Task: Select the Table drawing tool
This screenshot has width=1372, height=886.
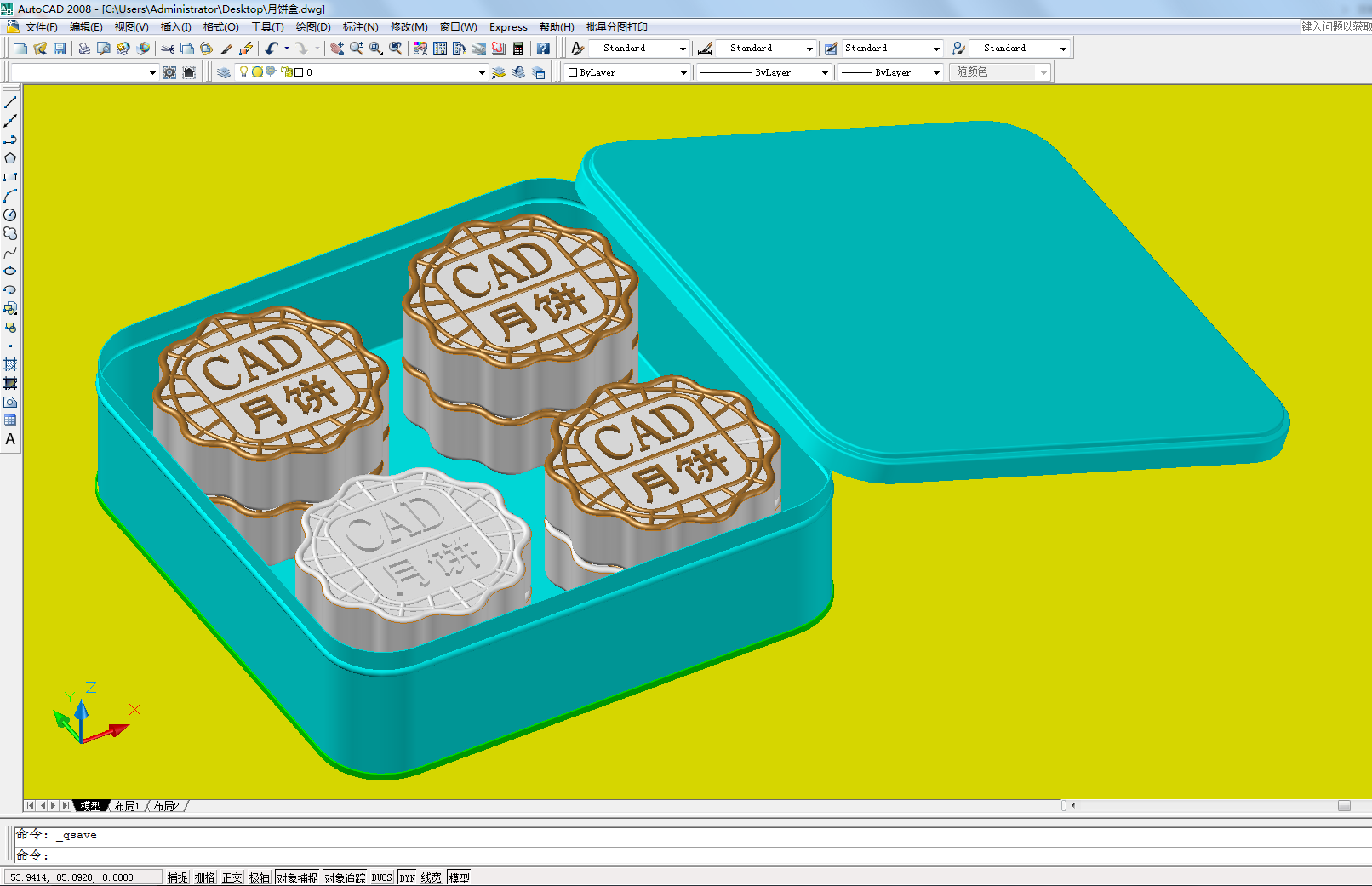Action: (x=10, y=420)
